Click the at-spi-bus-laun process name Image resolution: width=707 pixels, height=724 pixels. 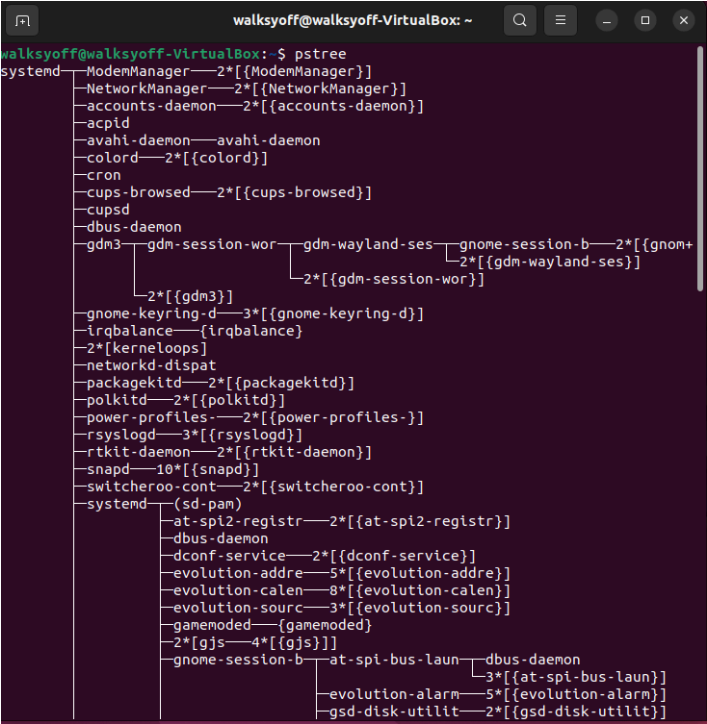click(394, 660)
